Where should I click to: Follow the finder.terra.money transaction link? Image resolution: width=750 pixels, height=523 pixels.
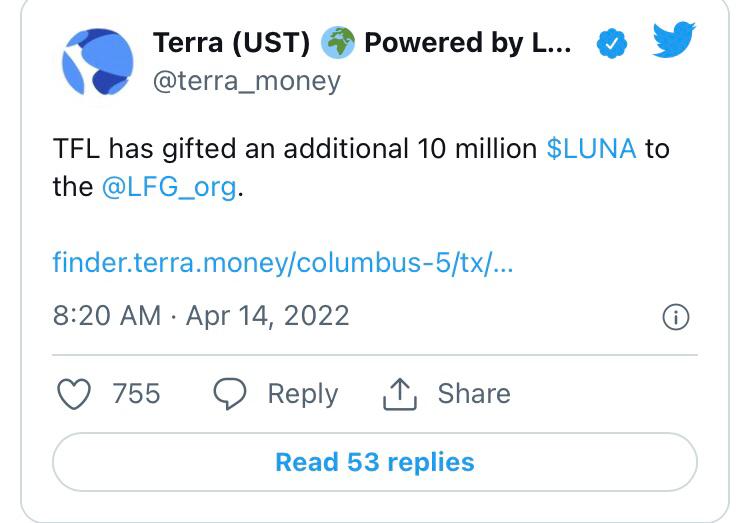pos(283,264)
